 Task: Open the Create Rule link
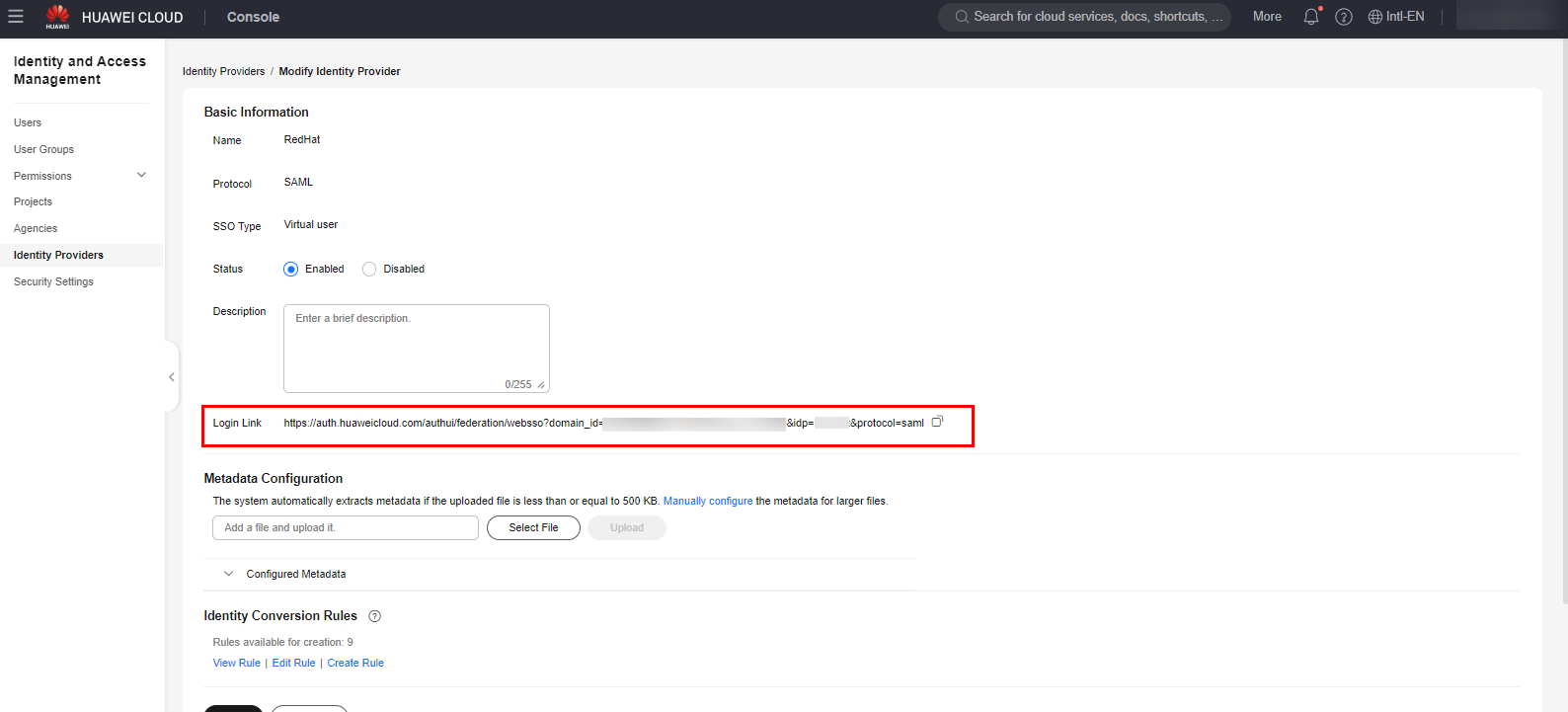tap(355, 663)
